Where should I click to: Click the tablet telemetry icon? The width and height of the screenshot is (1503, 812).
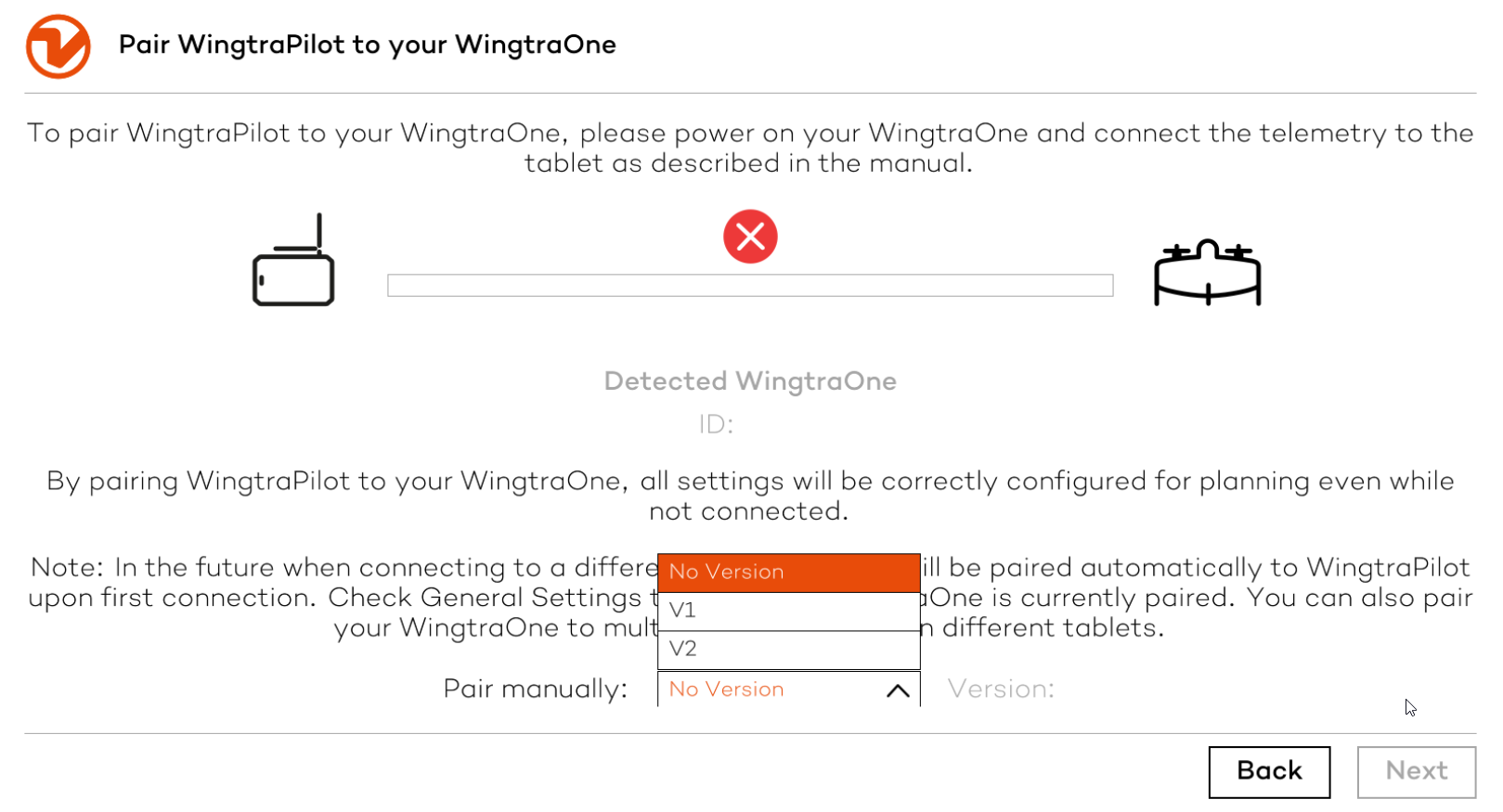[x=293, y=262]
